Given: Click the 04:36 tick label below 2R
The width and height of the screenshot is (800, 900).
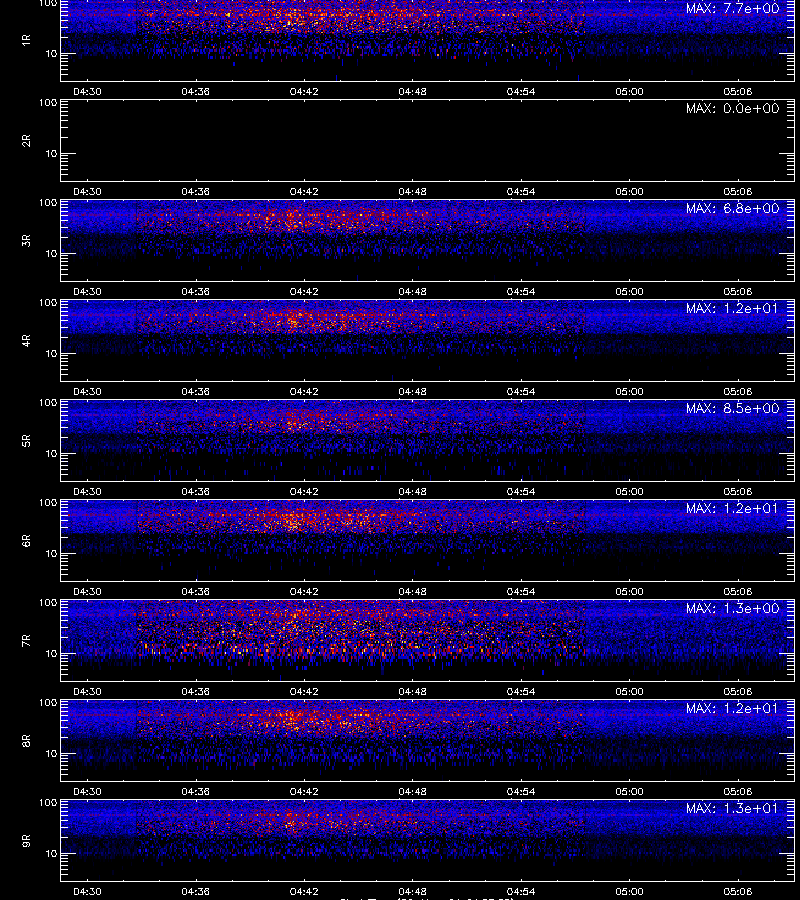Looking at the screenshot, I should click(196, 192).
